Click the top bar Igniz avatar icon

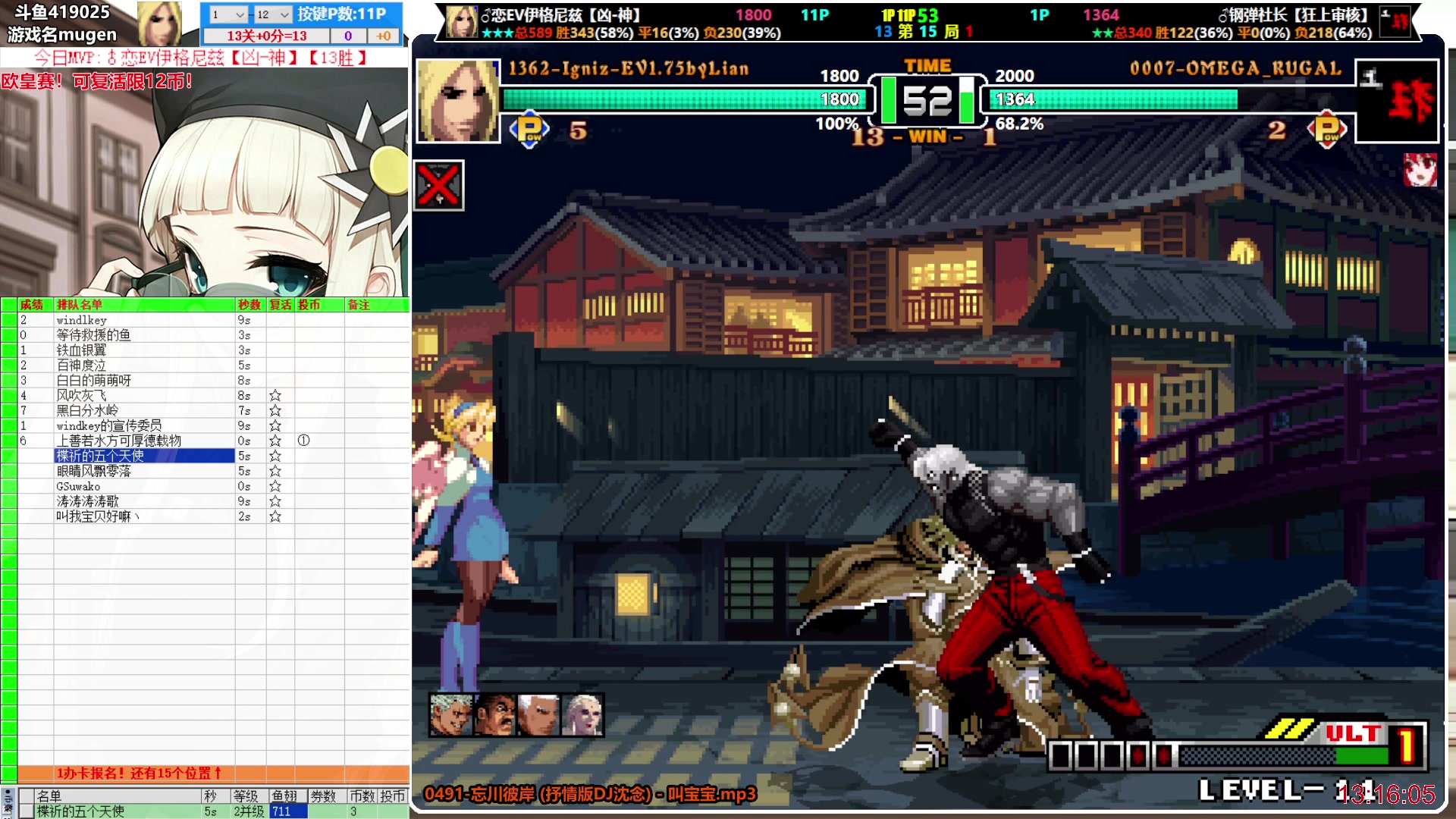click(461, 21)
